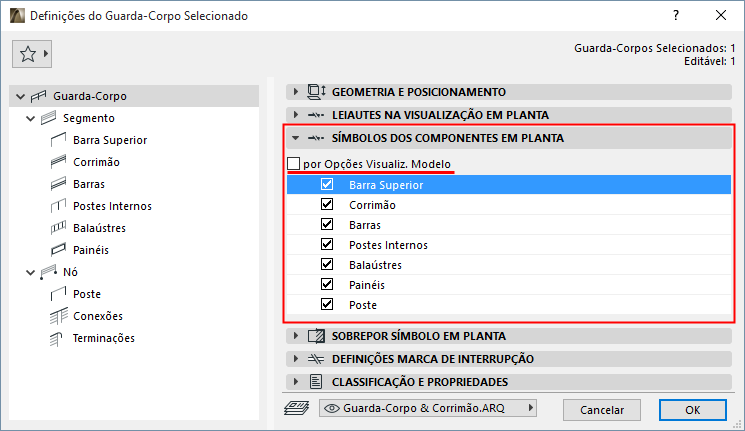Click the help question mark button
Viewport: 745px width, 431px height.
(x=676, y=16)
